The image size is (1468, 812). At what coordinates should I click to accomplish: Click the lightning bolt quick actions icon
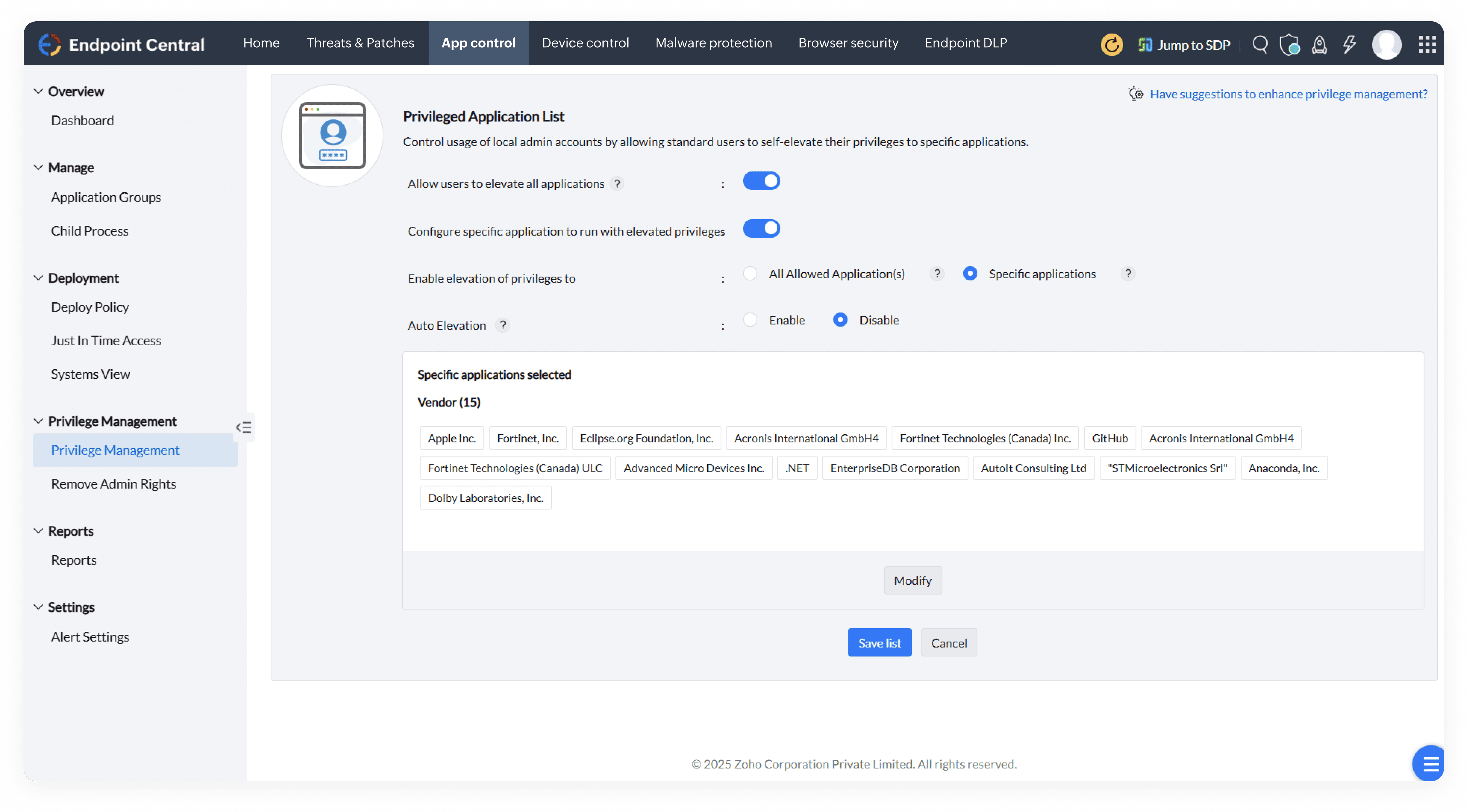click(1349, 44)
